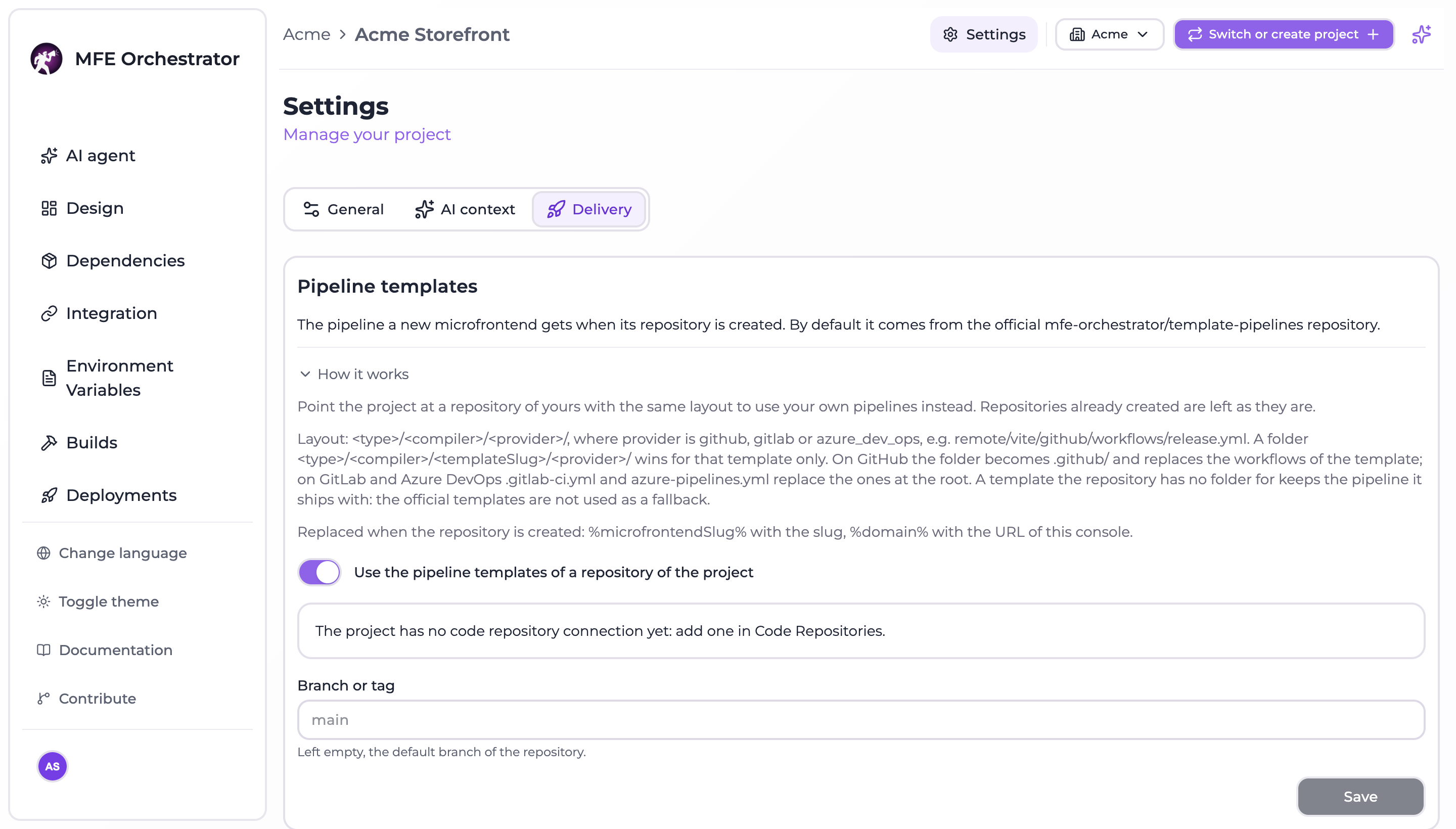Open the Settings text button in header
The width and height of the screenshot is (1456, 829).
[x=996, y=34]
